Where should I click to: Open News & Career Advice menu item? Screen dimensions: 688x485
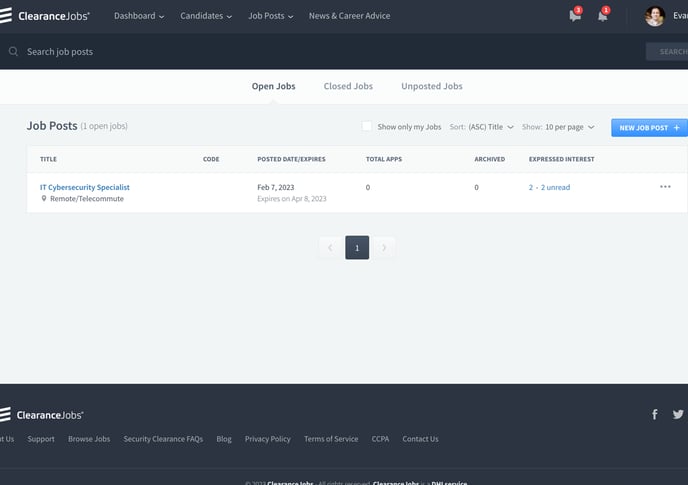pyautogui.click(x=349, y=16)
